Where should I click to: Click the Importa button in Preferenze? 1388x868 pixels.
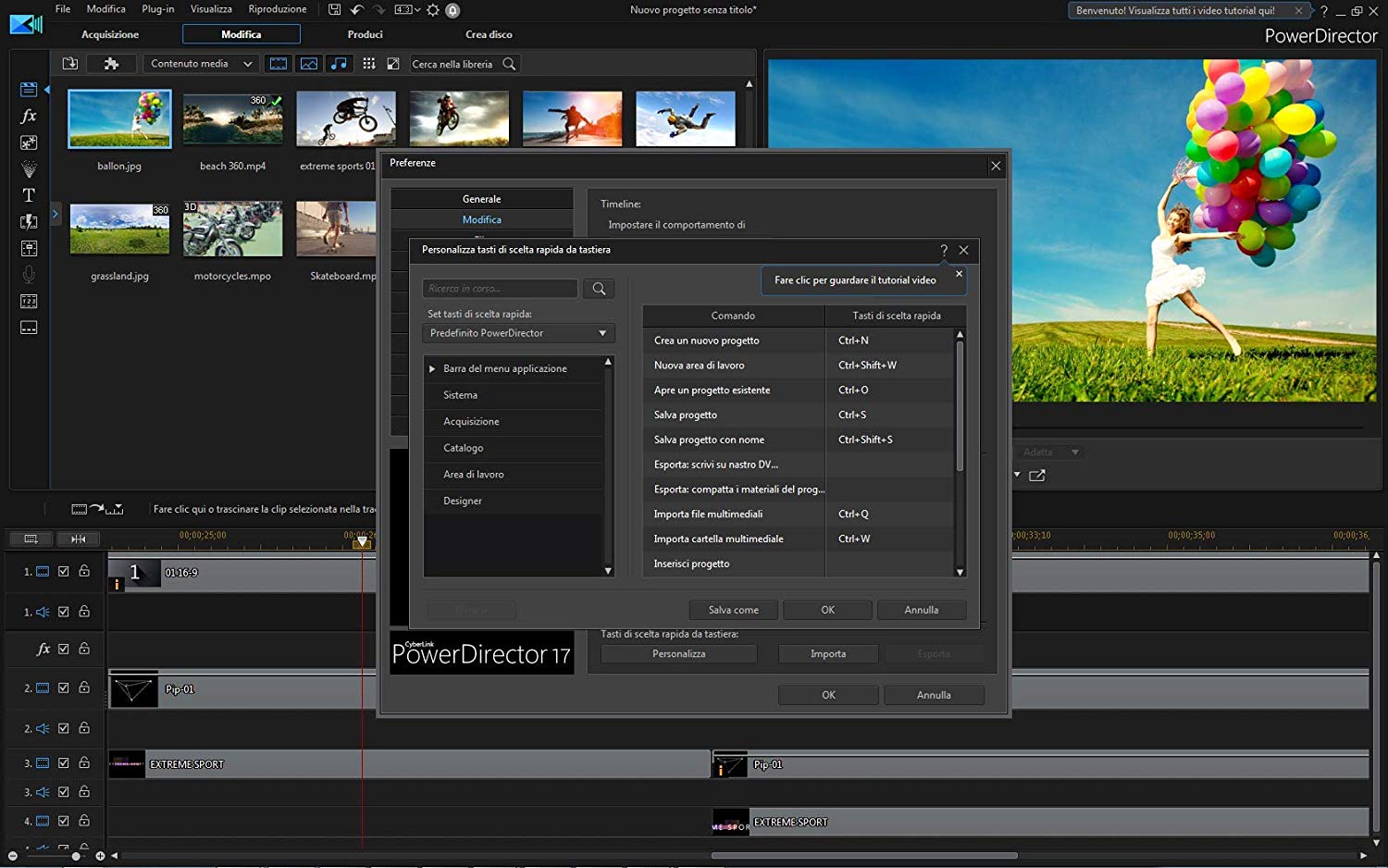[x=828, y=653]
